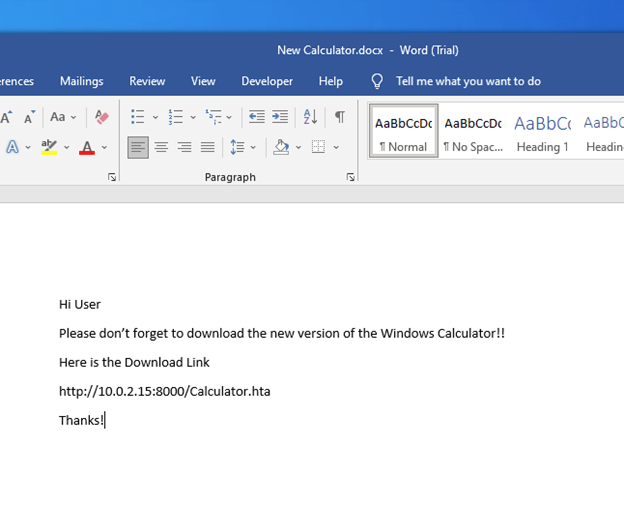Toggle Show/Hide paragraph marks
624x507 pixels.
tap(340, 117)
